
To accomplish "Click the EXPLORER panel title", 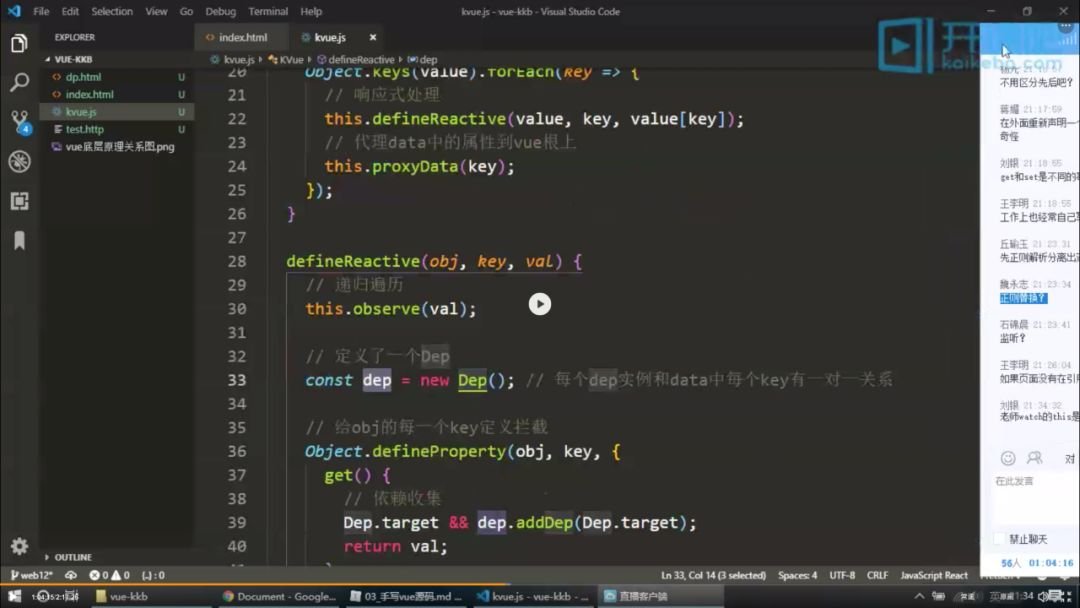I will (74, 37).
